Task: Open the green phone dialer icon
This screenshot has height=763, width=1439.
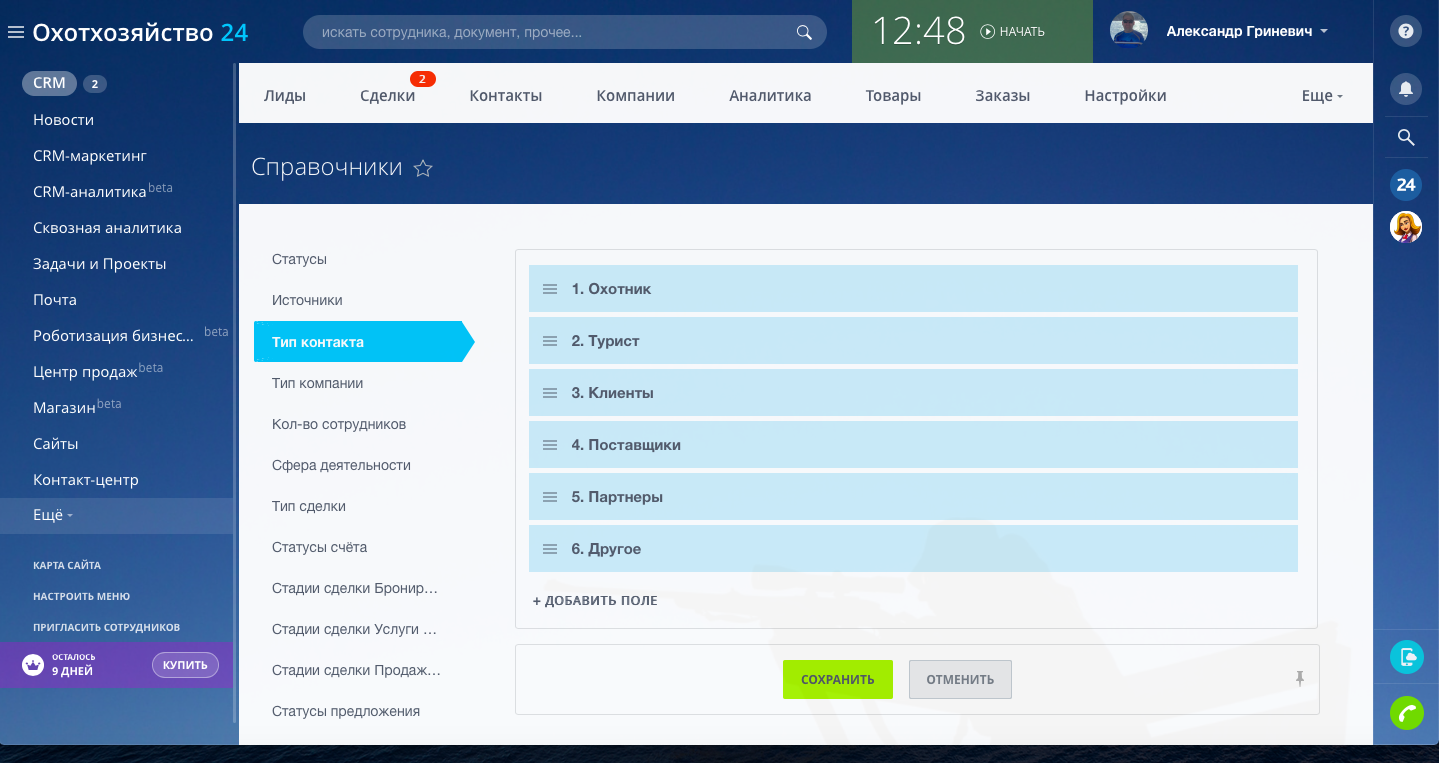Action: point(1406,713)
